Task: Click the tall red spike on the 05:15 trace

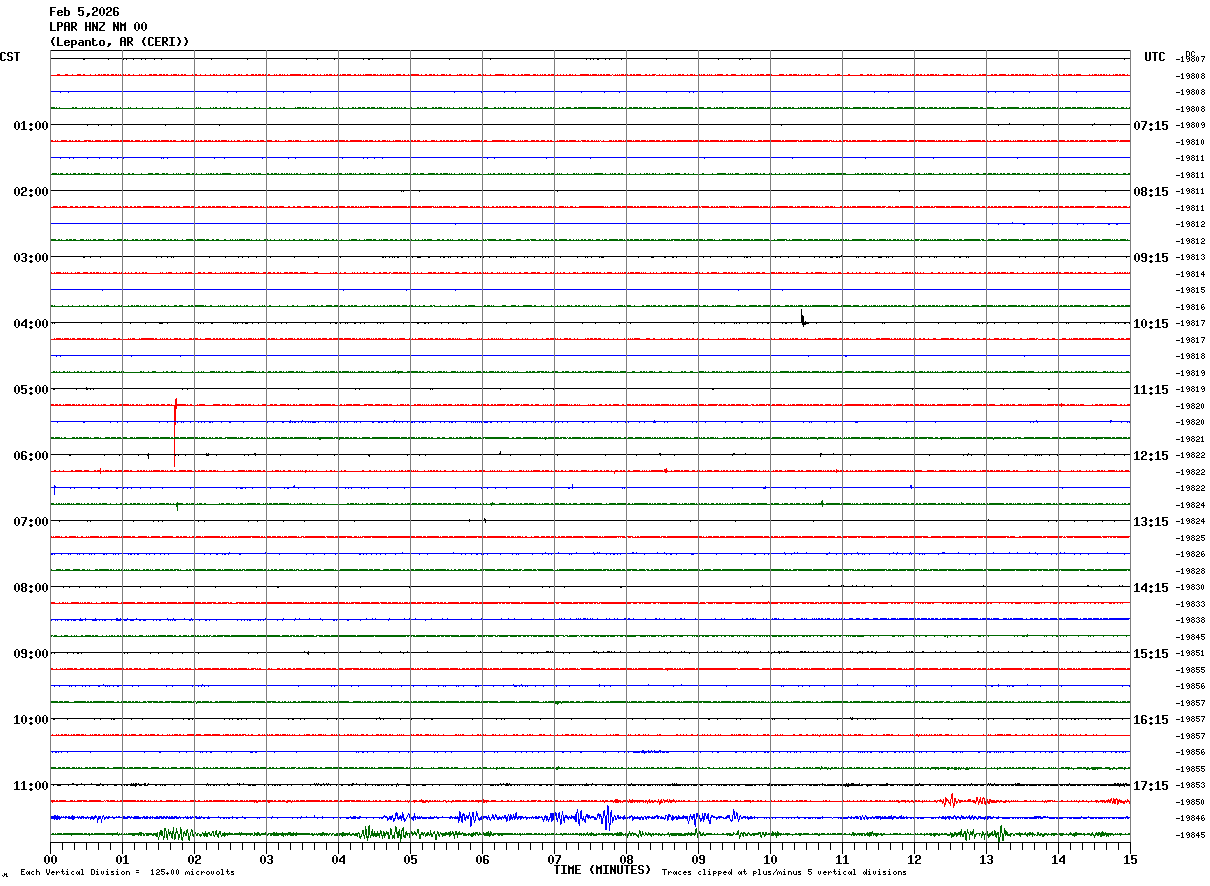Action: tap(175, 432)
